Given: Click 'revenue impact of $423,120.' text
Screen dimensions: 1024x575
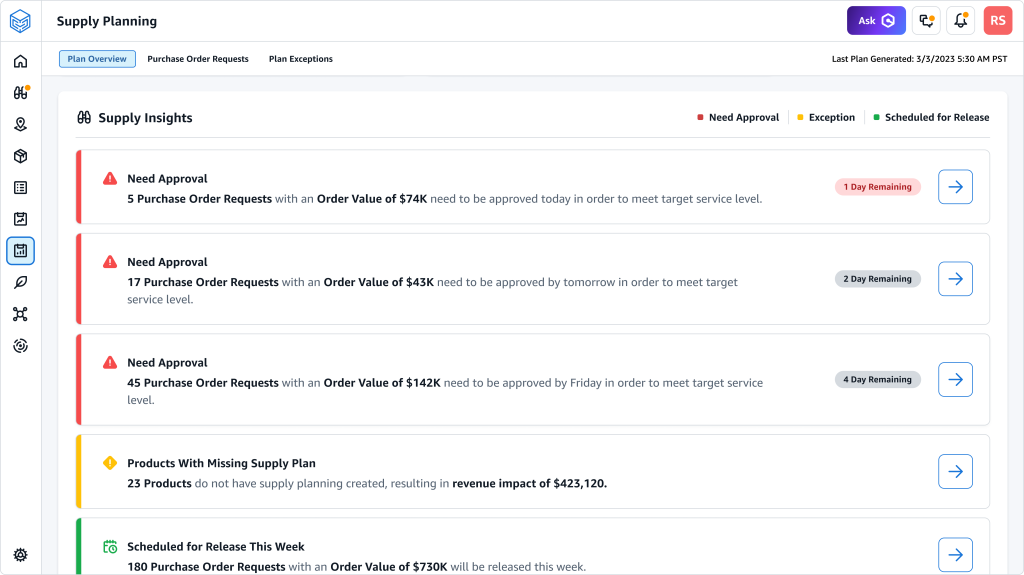Looking at the screenshot, I should 530,484.
